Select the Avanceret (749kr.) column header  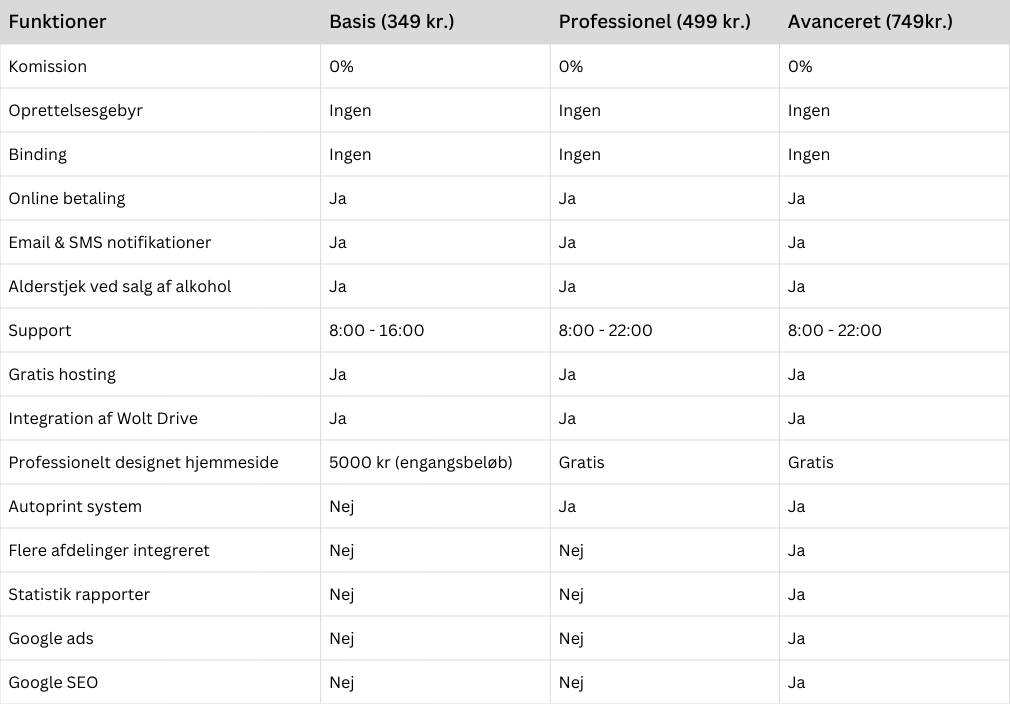click(x=870, y=21)
